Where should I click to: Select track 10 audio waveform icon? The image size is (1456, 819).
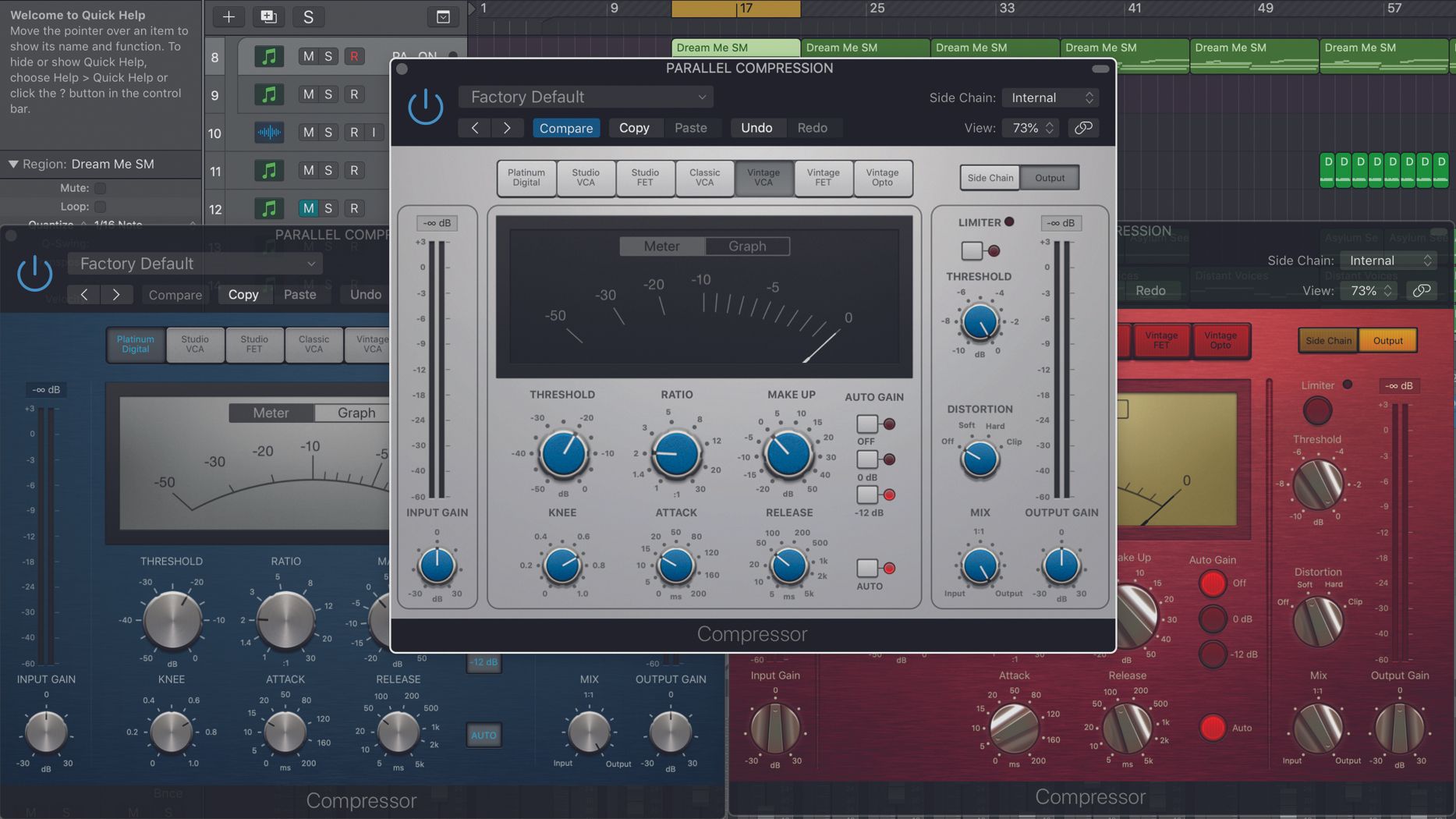point(269,133)
